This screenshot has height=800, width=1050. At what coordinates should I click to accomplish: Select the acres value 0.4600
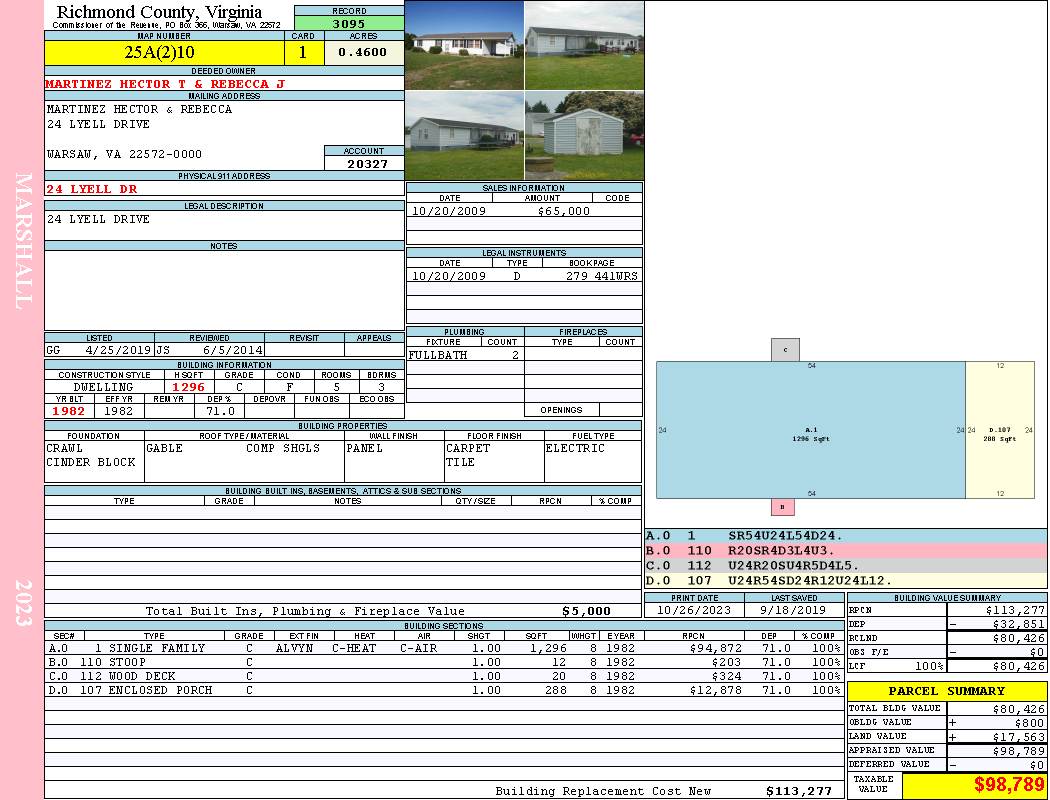pos(363,53)
